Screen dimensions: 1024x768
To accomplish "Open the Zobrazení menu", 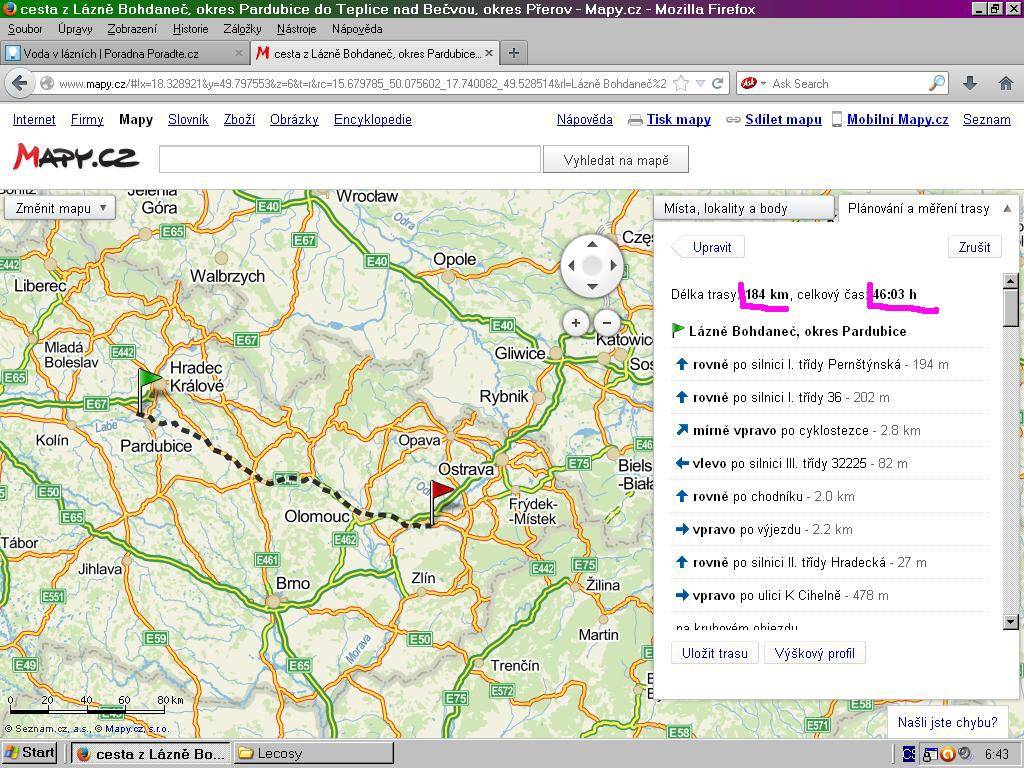I will [132, 29].
